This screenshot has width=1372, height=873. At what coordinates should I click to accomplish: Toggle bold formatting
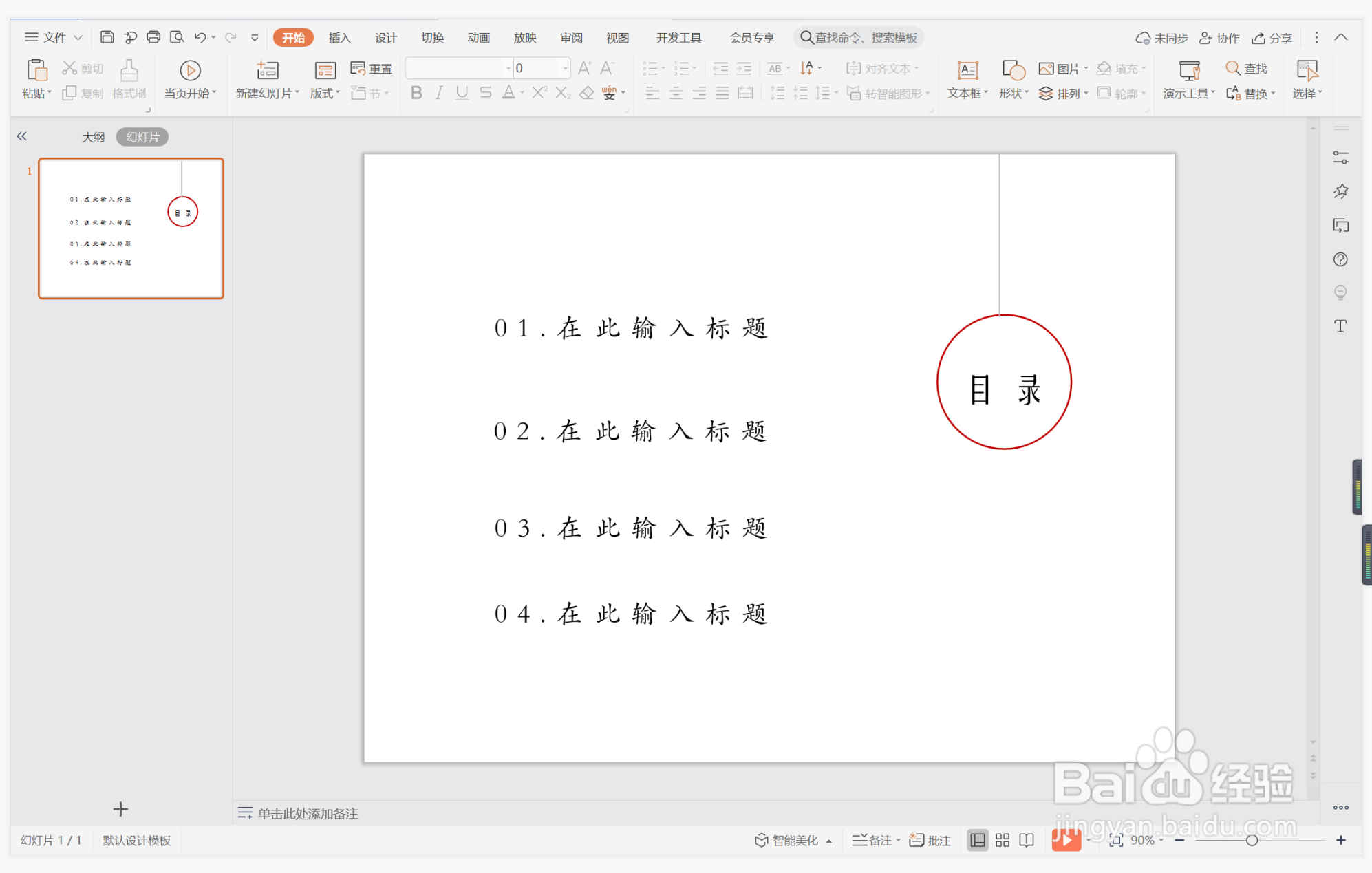click(x=416, y=92)
